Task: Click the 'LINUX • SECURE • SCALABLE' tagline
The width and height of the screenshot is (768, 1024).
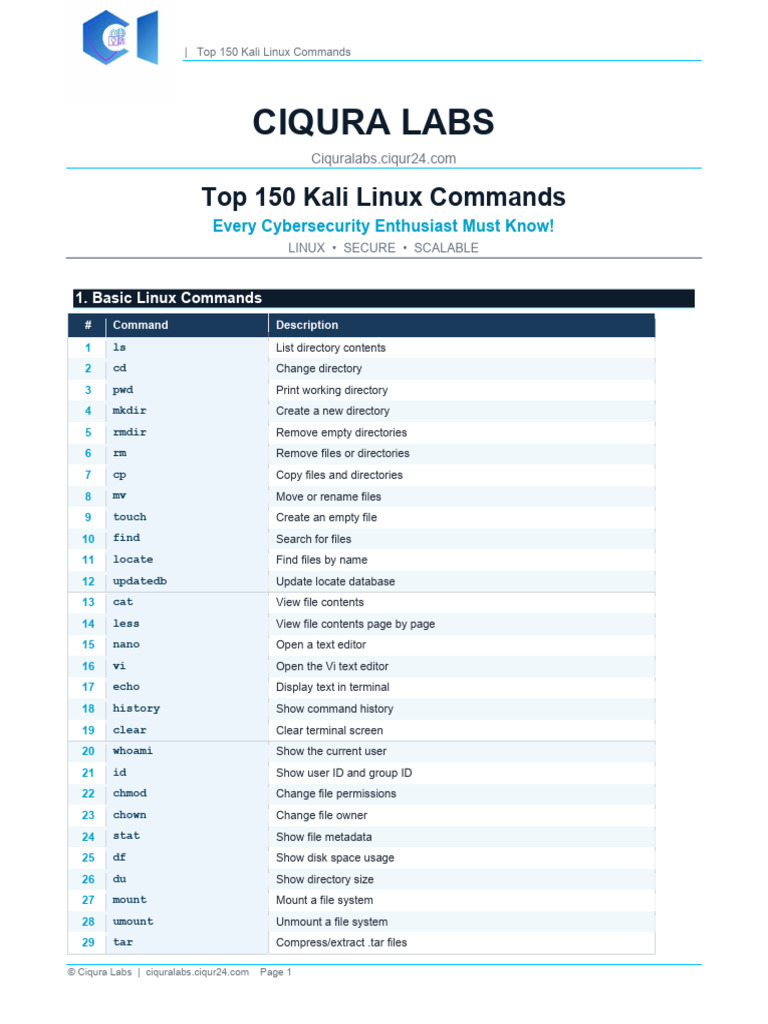Action: click(x=383, y=248)
